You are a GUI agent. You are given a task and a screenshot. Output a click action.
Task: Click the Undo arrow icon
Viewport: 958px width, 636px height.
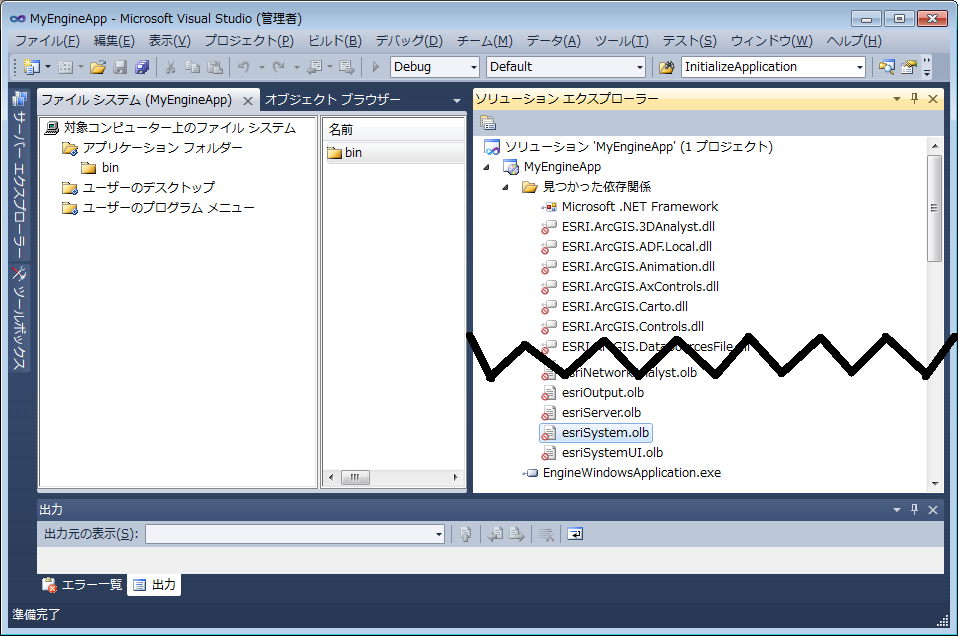click(244, 67)
